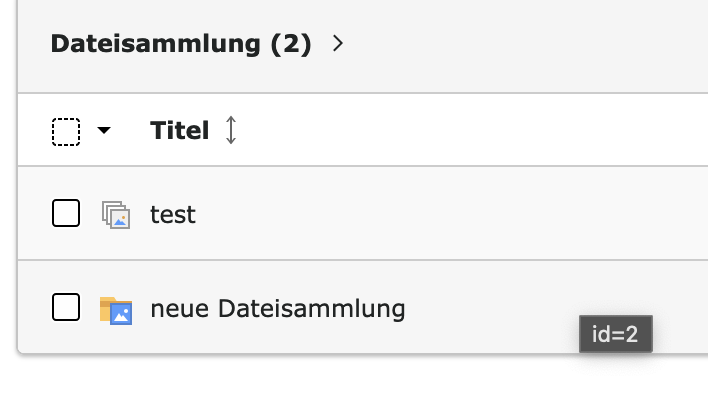Click the blank Dateisammlung panel header area
Viewport: 708px width, 402px height.
[x=524, y=45]
